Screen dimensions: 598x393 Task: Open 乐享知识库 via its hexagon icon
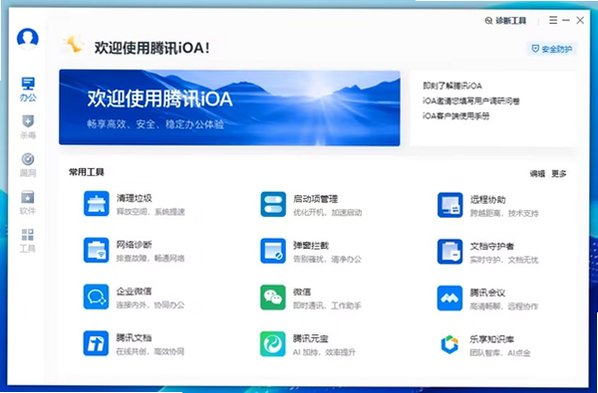tap(450, 345)
